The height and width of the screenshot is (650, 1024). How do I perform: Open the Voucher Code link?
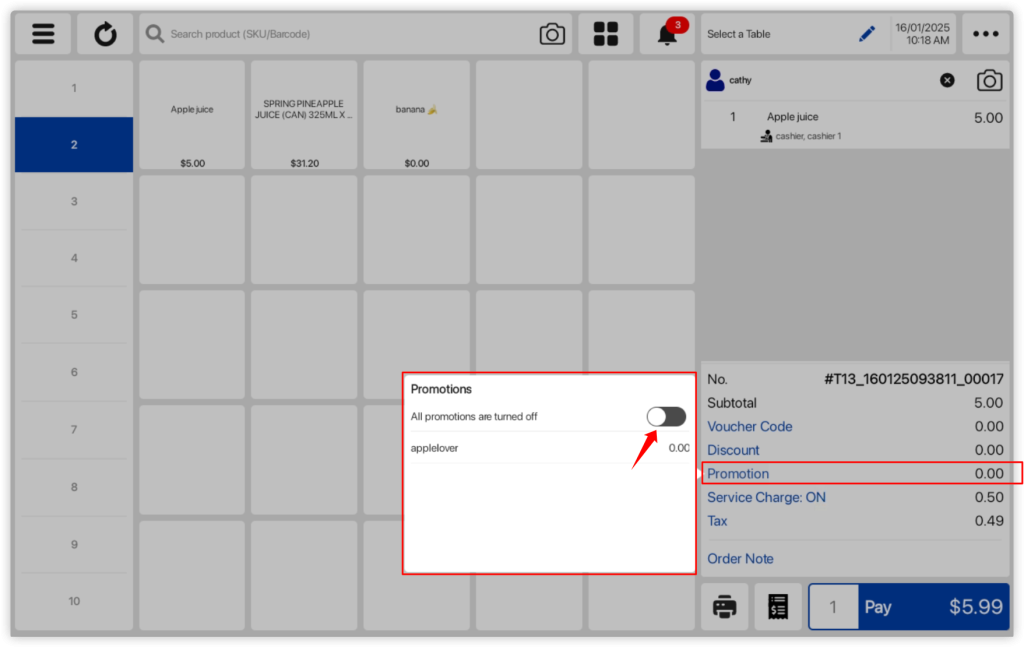click(749, 426)
